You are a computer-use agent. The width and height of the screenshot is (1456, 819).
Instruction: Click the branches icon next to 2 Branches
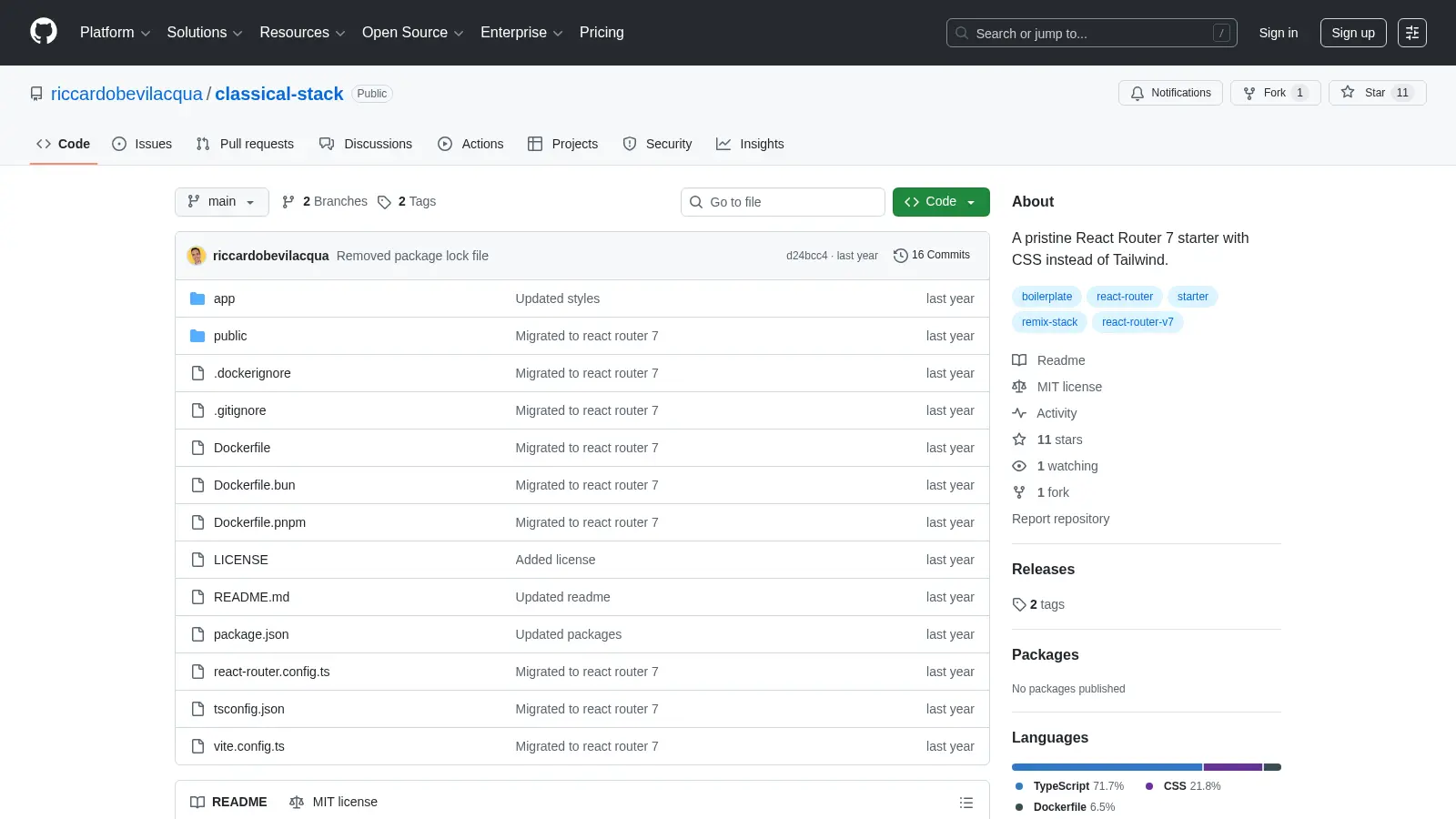288,202
